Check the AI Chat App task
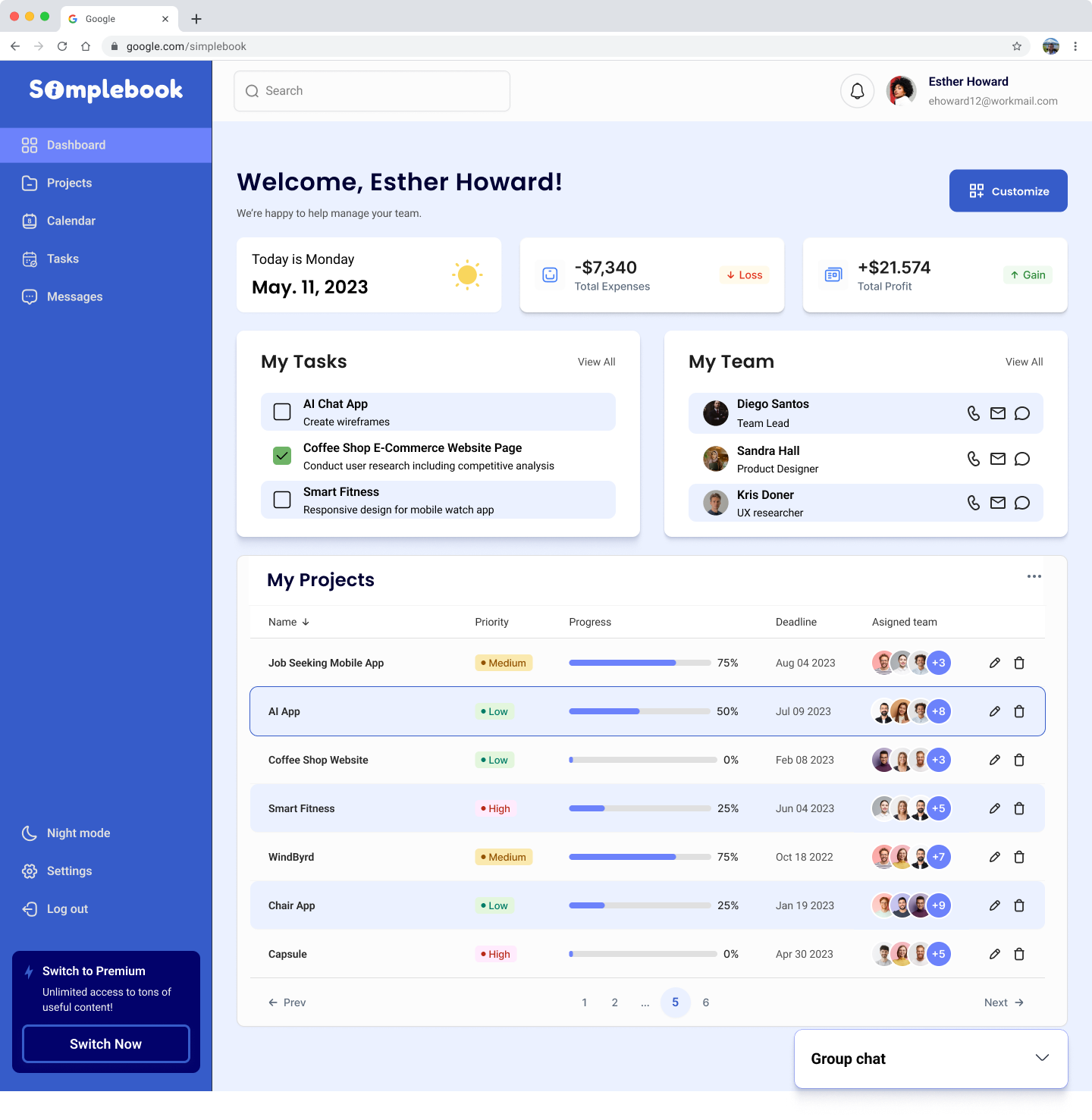 [282, 412]
